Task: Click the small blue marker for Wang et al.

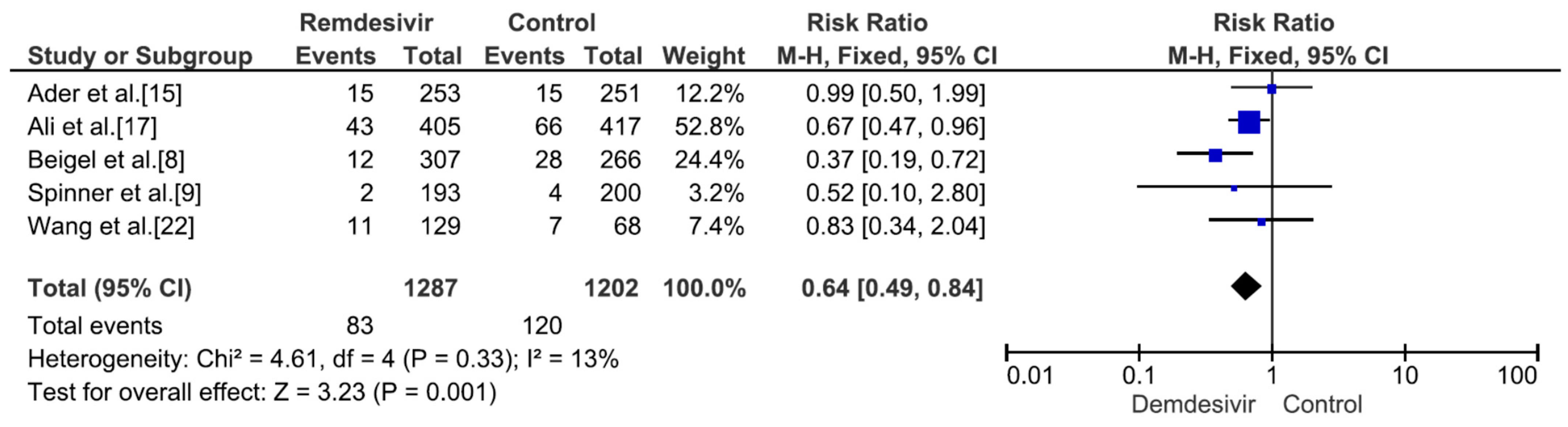Action: pyautogui.click(x=1261, y=222)
